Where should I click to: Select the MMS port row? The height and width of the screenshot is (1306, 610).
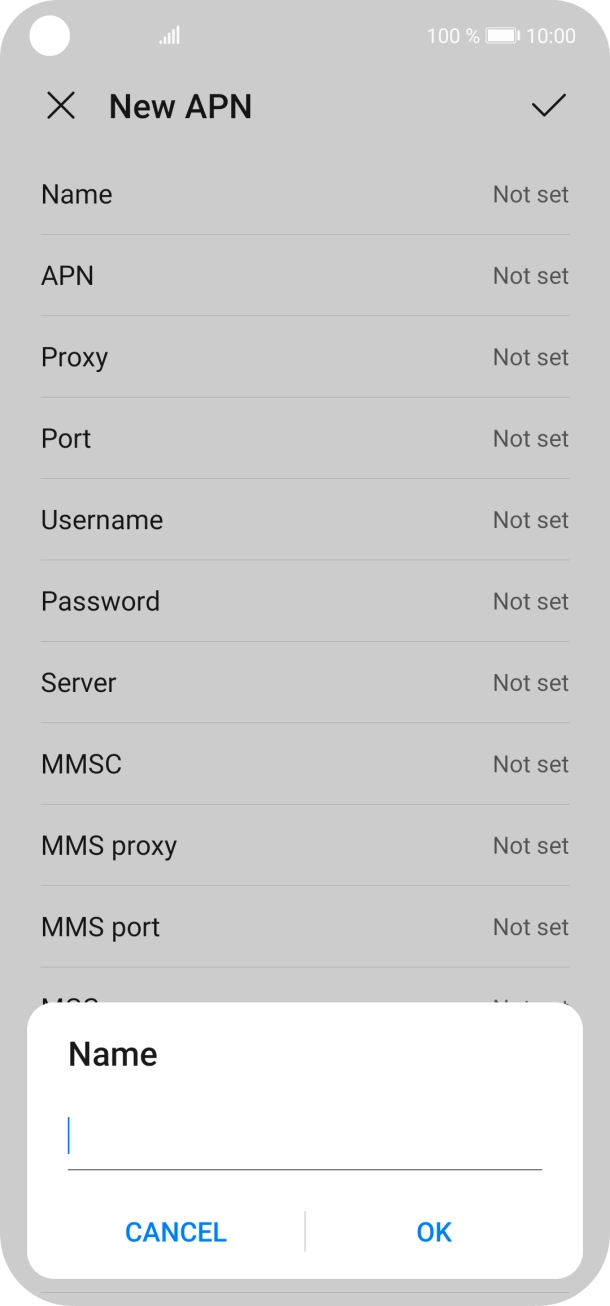(x=305, y=927)
